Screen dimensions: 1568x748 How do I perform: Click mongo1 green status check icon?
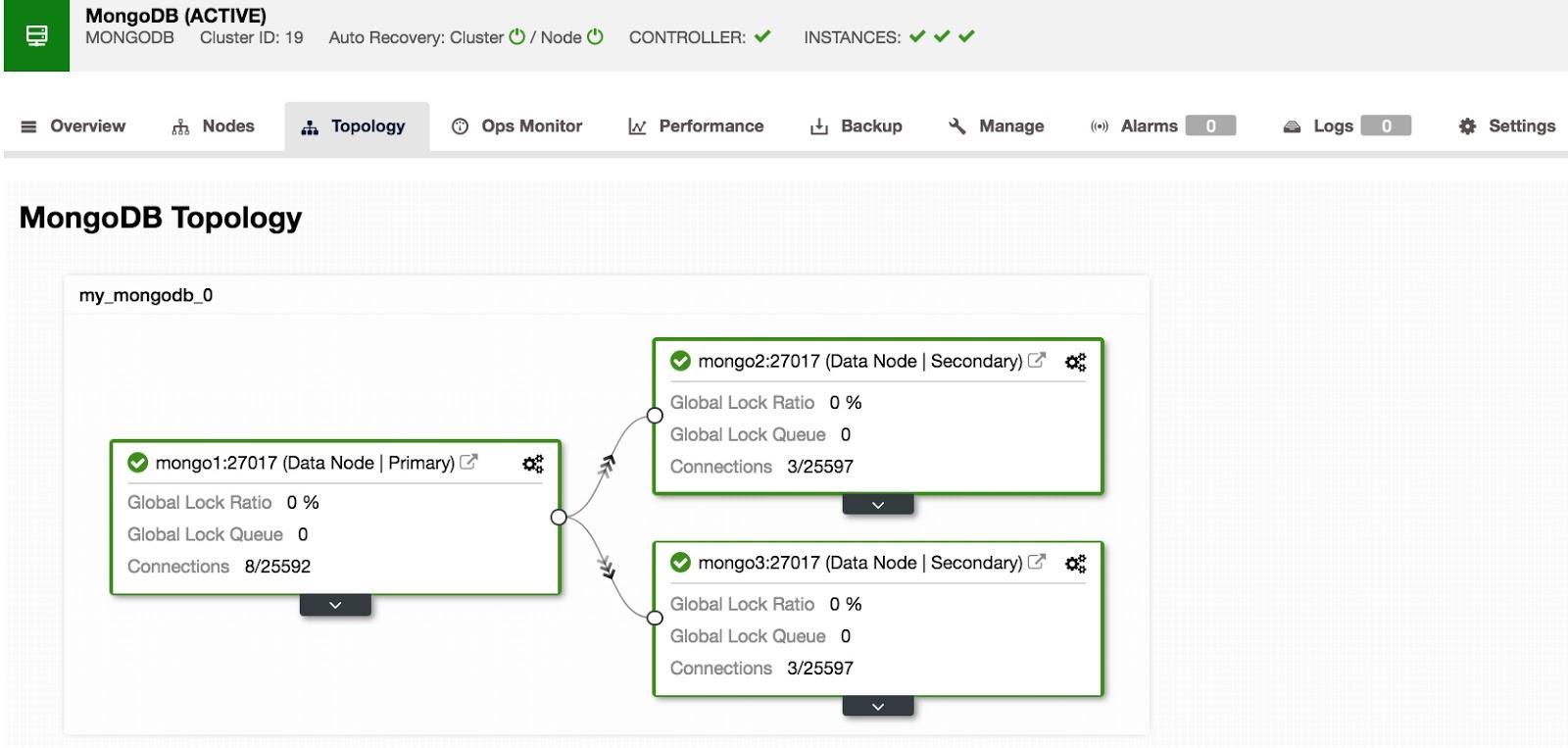click(138, 463)
